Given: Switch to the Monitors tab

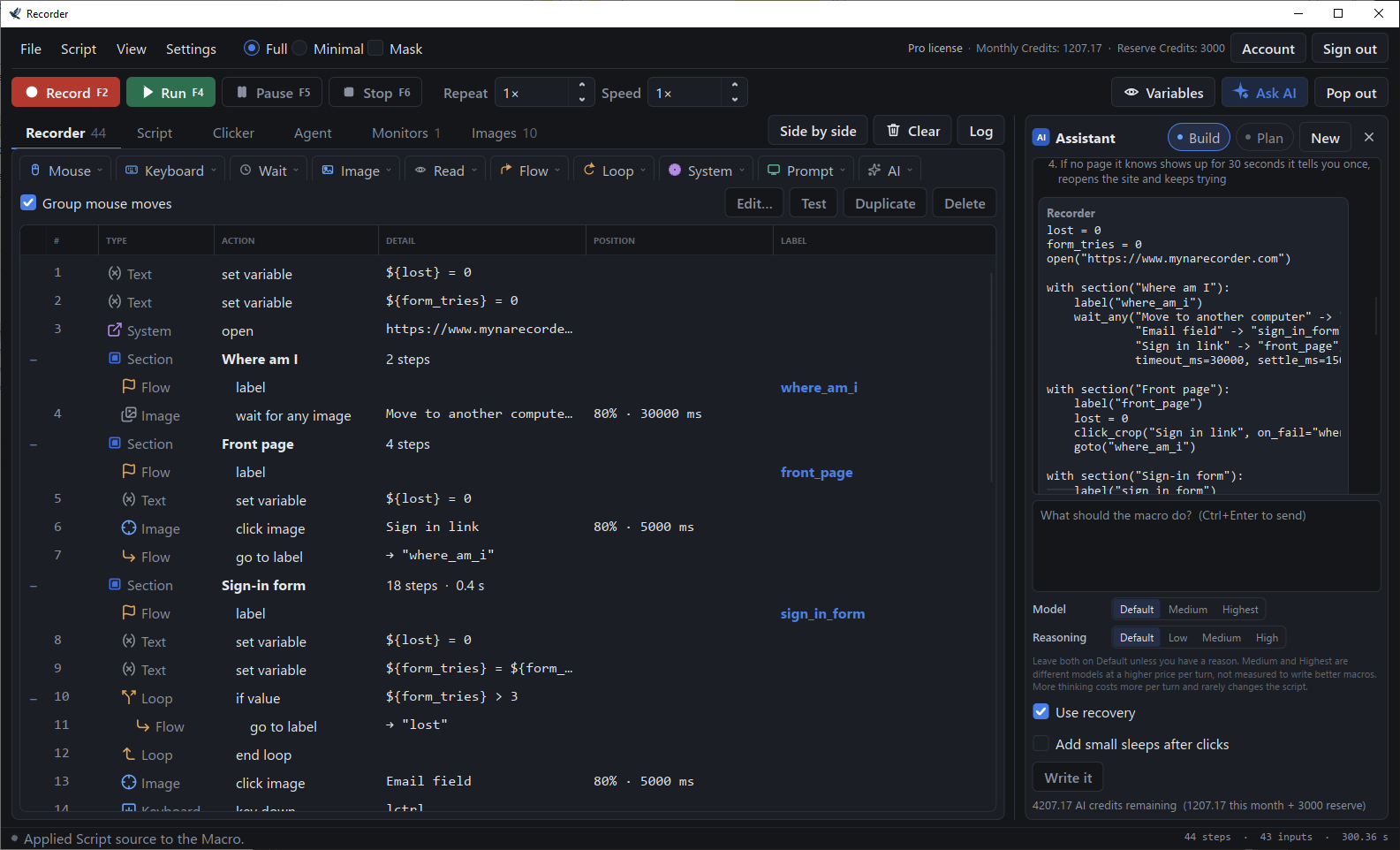Looking at the screenshot, I should [x=405, y=133].
